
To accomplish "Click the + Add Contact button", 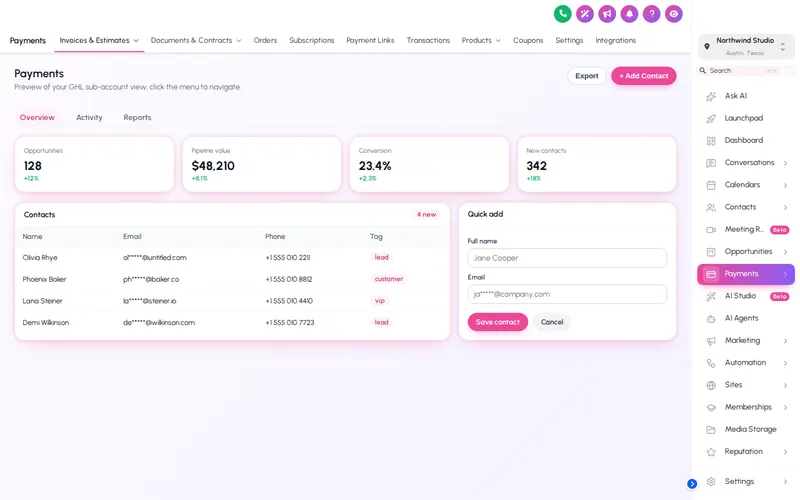I will [643, 76].
